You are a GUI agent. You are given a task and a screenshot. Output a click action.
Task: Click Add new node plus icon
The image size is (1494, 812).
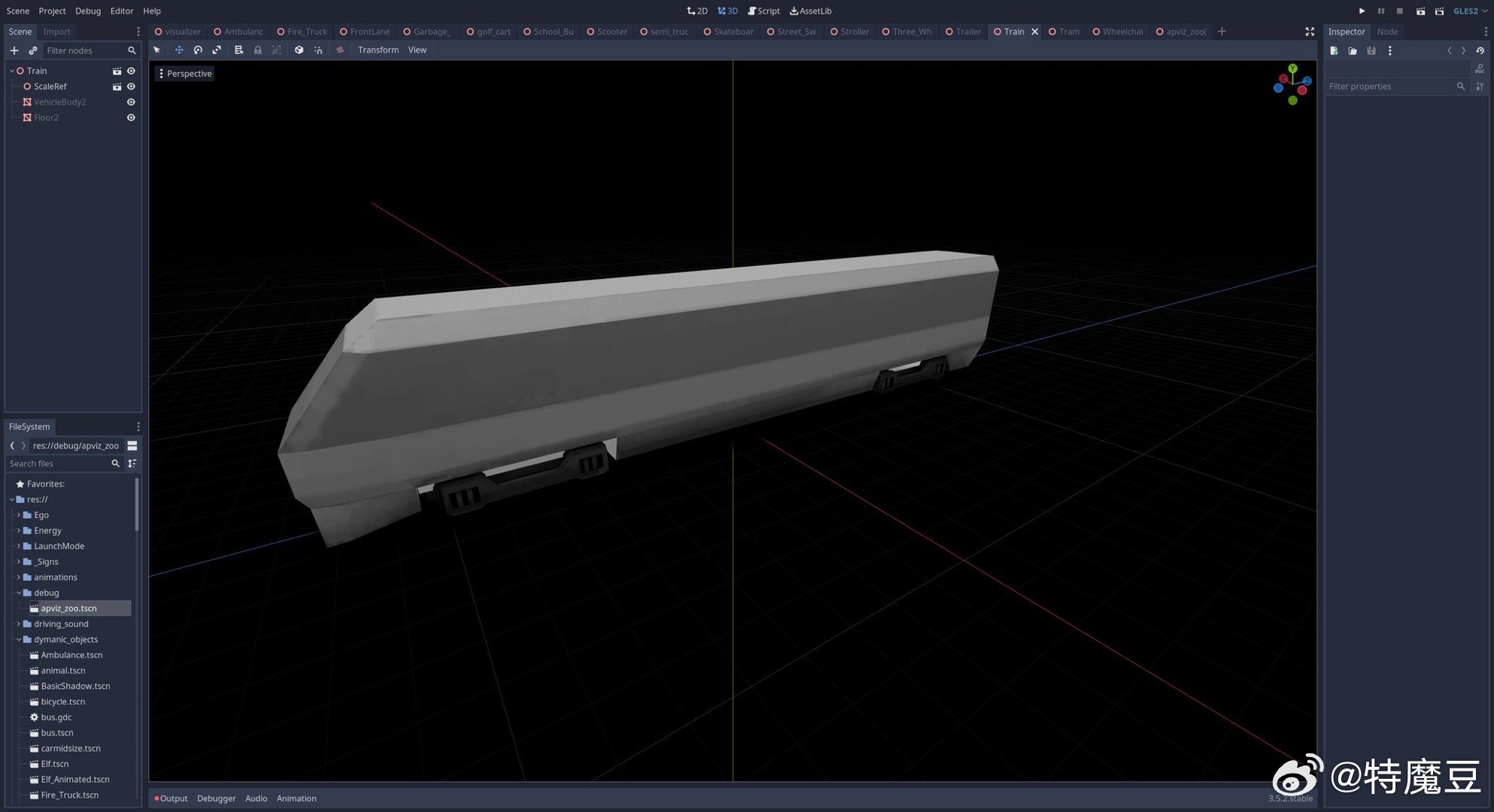pyautogui.click(x=14, y=50)
